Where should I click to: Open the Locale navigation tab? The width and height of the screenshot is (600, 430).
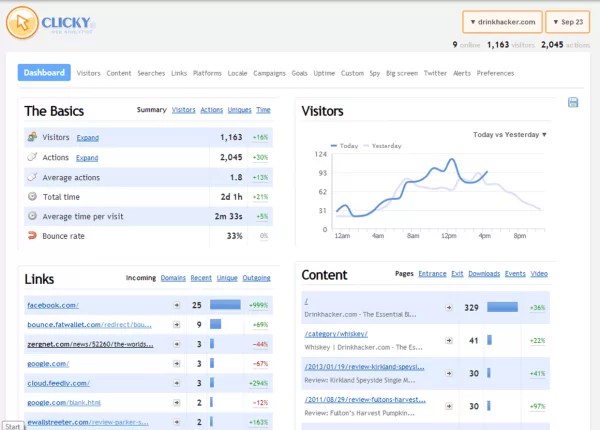pos(237,73)
